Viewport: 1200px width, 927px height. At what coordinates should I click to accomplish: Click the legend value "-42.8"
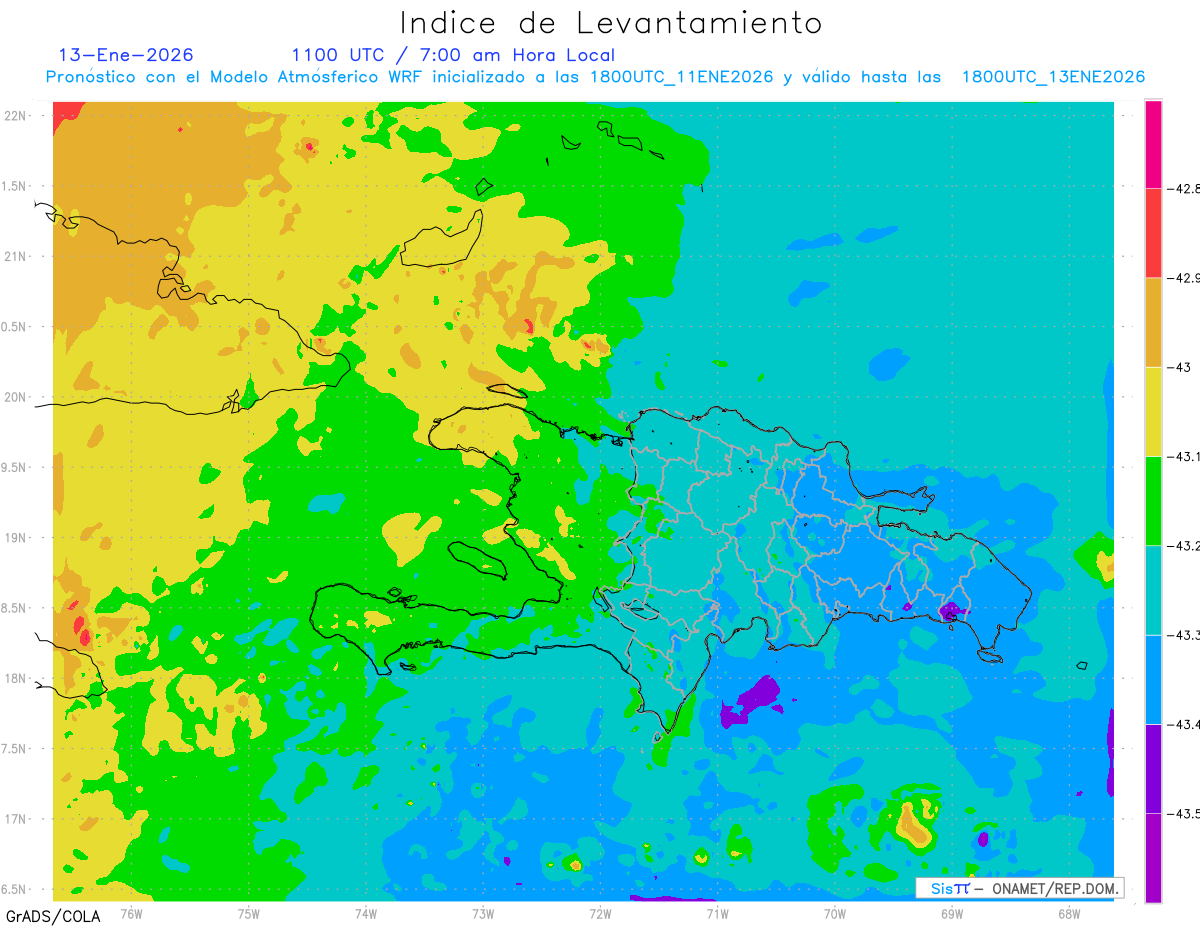[1183, 188]
